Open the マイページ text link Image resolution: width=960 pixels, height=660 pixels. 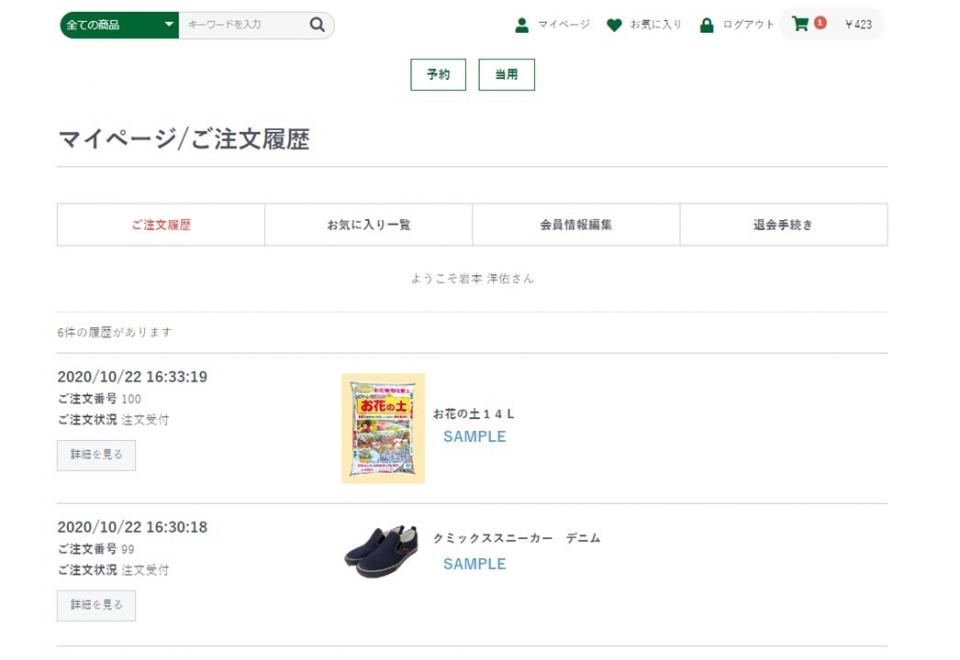[564, 25]
